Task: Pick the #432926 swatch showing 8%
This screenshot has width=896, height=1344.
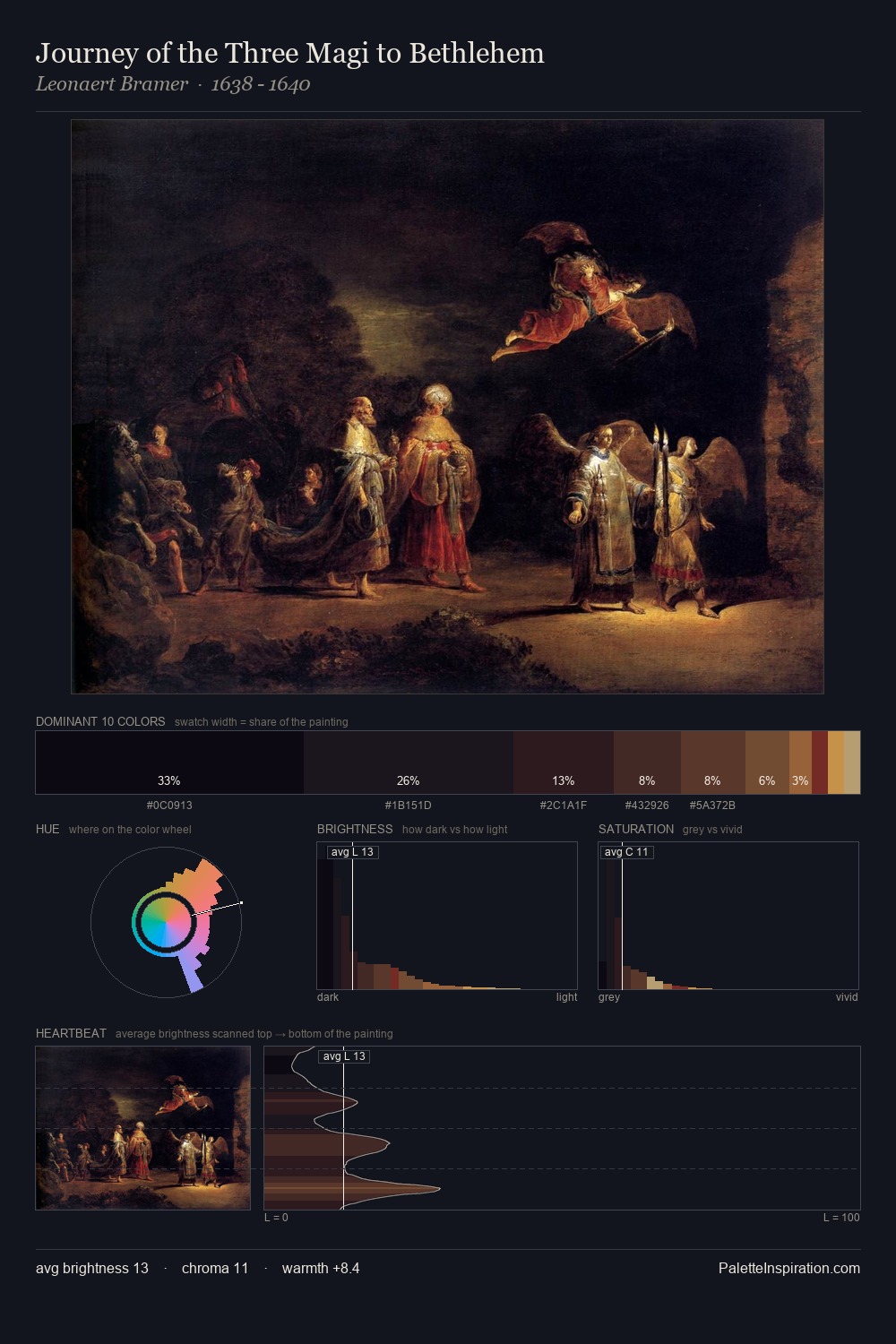Action: tap(647, 762)
